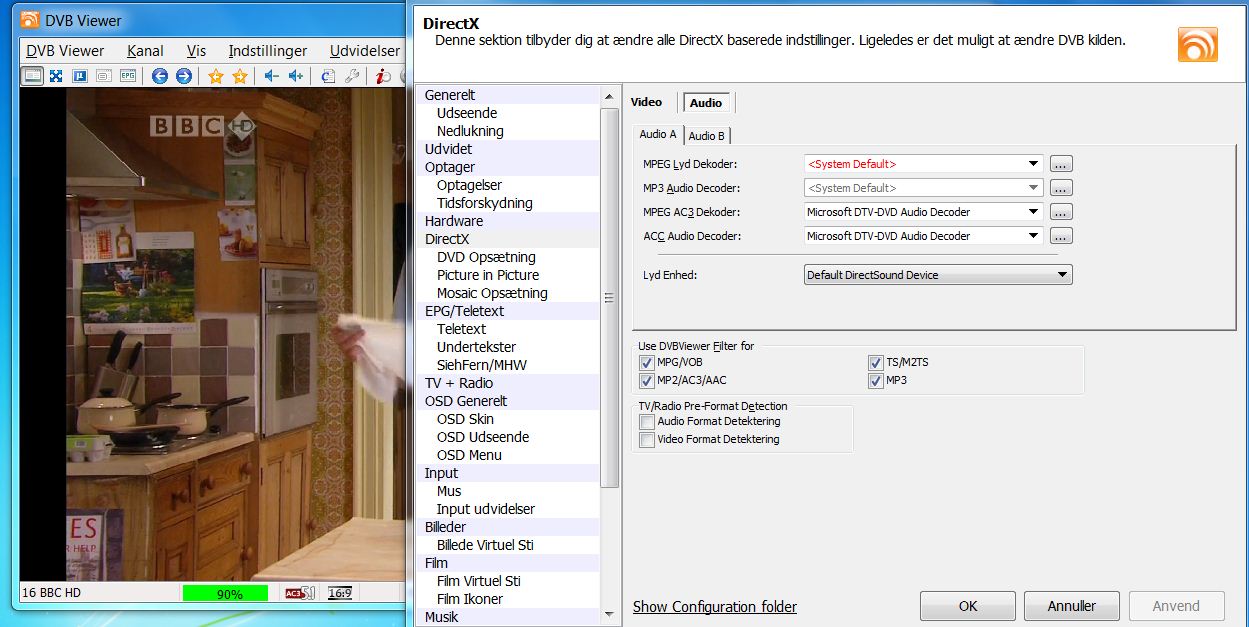Click the blue μ toolbar icon

click(79, 76)
